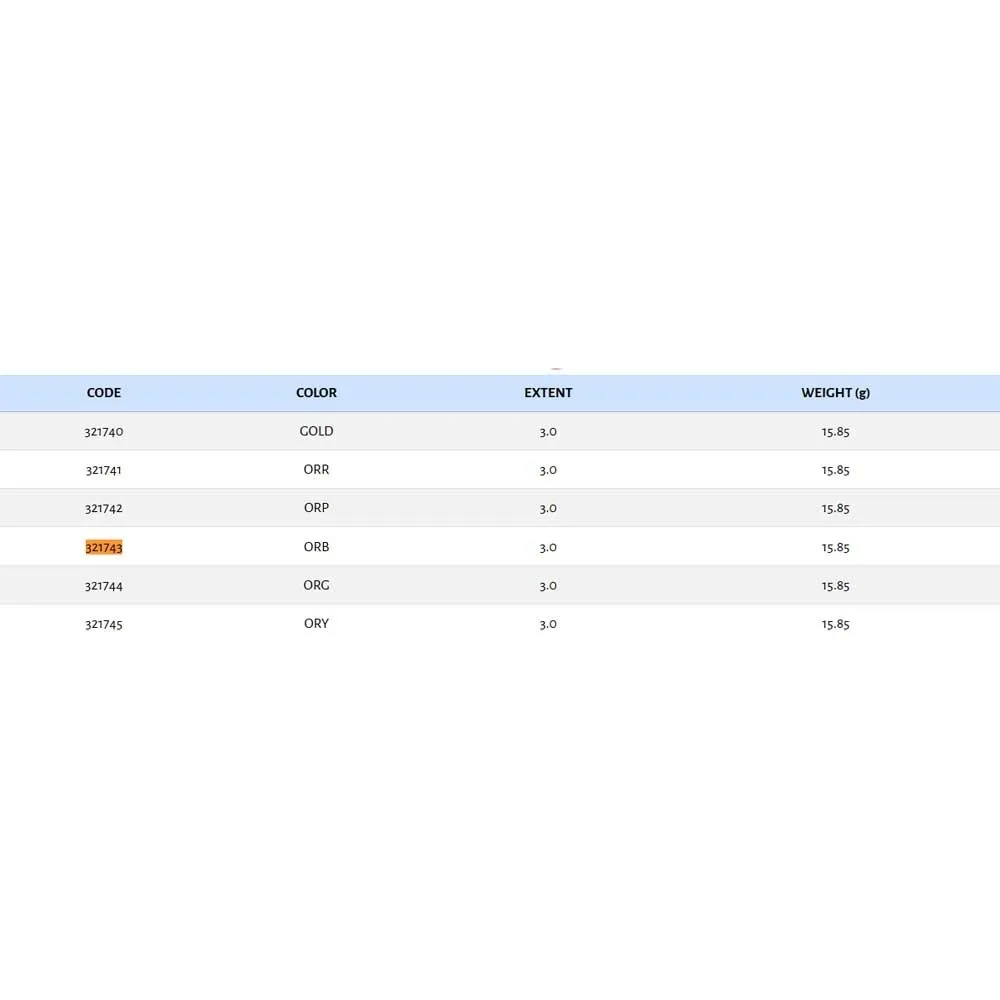
Task: Click the COLOR column header
Action: click(x=316, y=393)
